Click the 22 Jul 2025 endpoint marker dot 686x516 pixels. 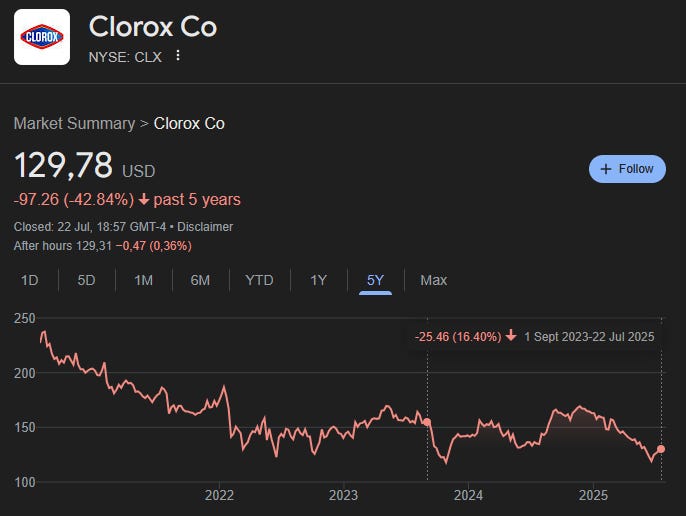click(661, 449)
